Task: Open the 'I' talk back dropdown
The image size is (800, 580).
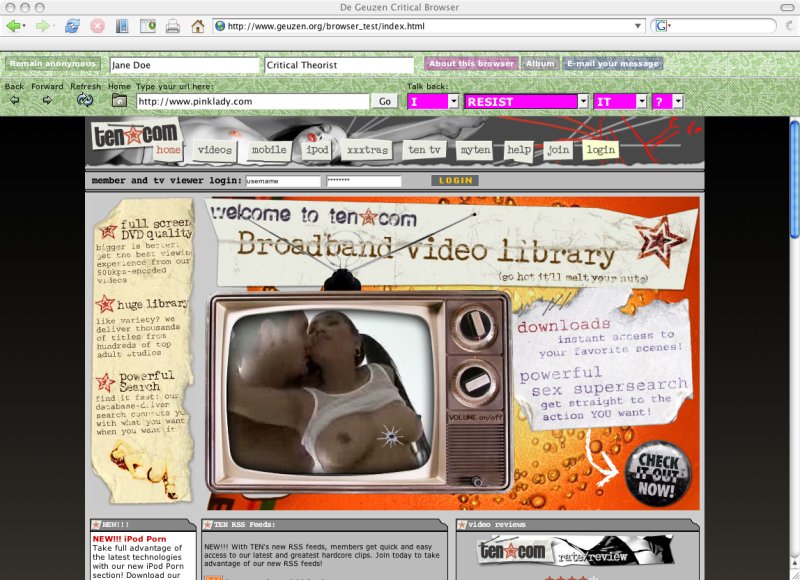Action: coord(433,102)
